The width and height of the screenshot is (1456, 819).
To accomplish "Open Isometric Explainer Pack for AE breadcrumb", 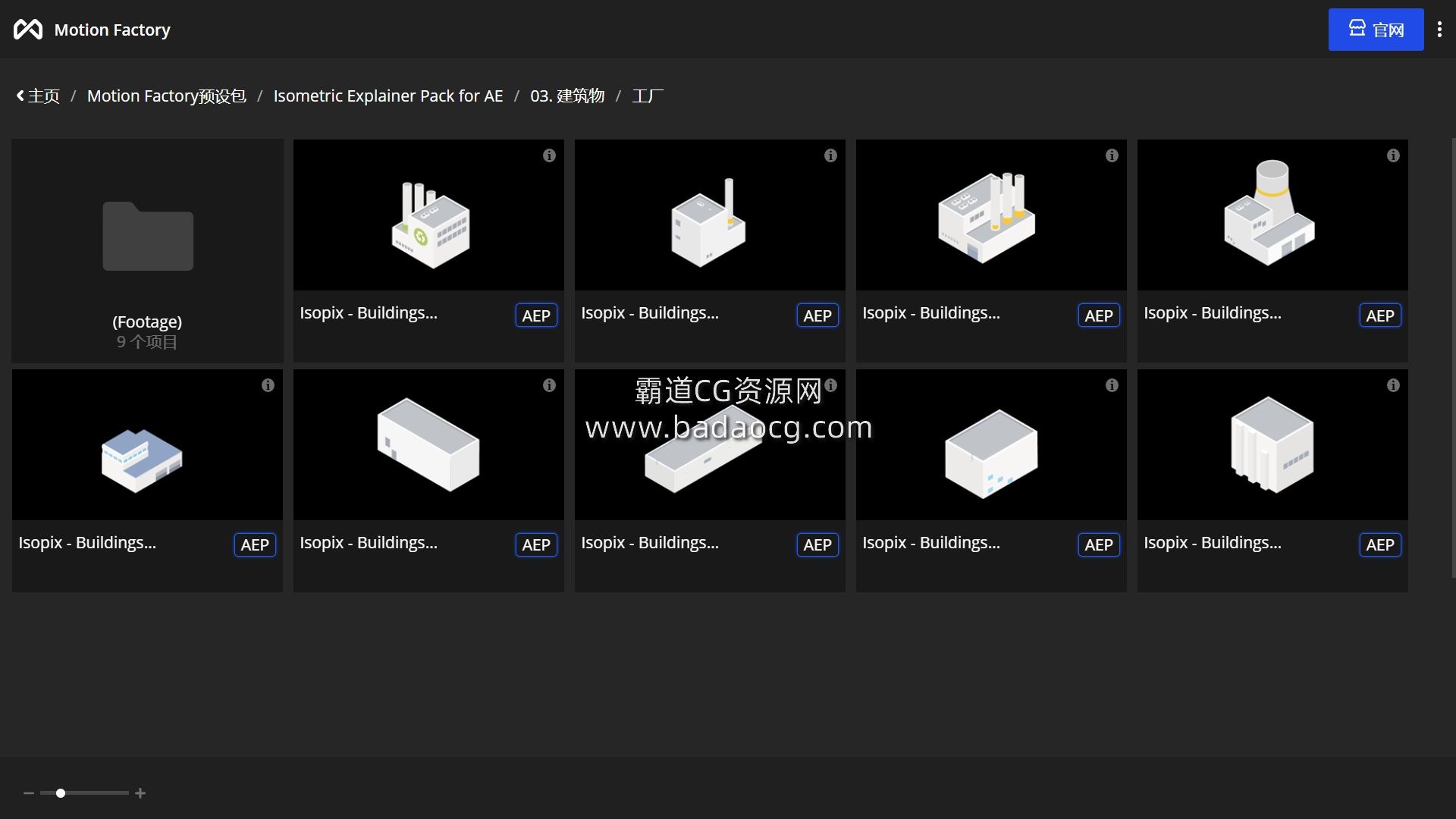I will coord(388,96).
